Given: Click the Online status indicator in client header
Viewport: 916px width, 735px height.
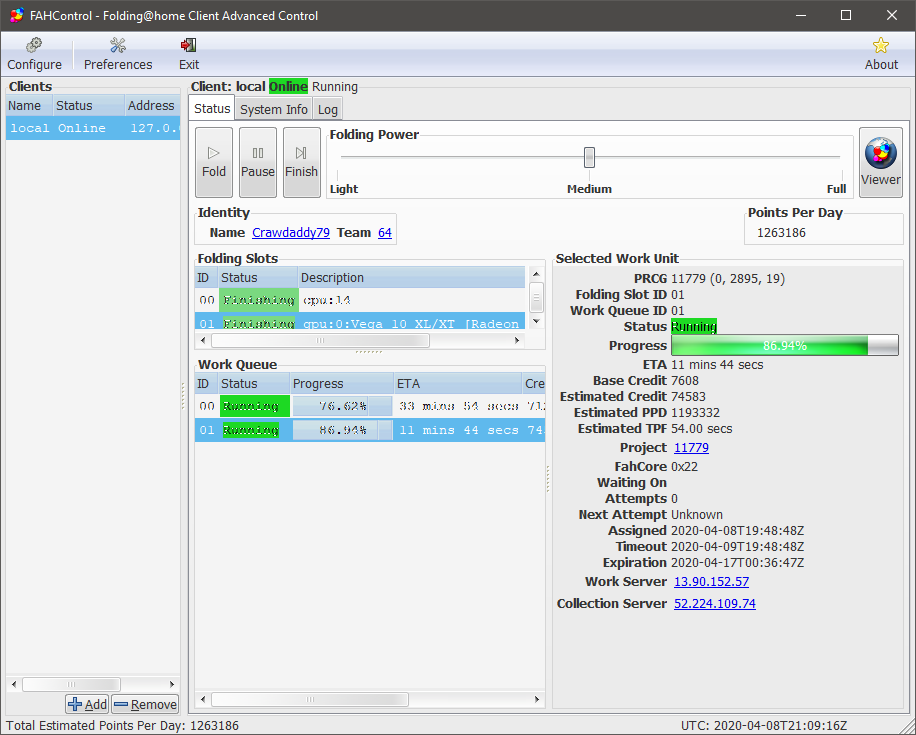Looking at the screenshot, I should (288, 86).
